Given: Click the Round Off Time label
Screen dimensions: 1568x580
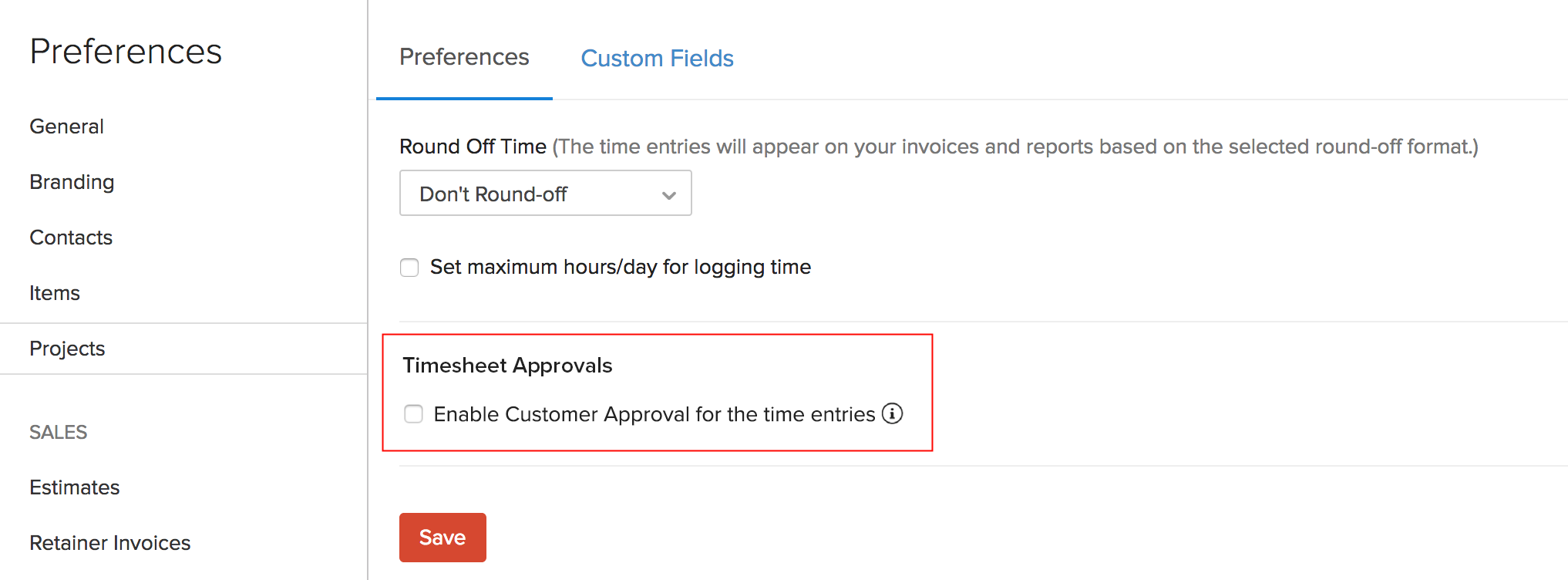Looking at the screenshot, I should [x=473, y=147].
